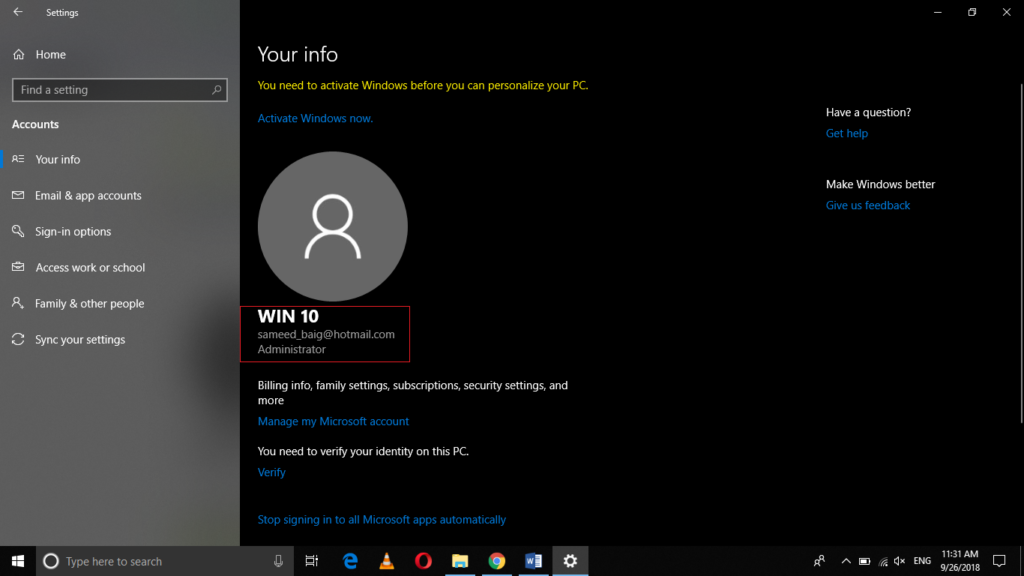Open Task View from the taskbar
This screenshot has height=576, width=1024.
312,561
